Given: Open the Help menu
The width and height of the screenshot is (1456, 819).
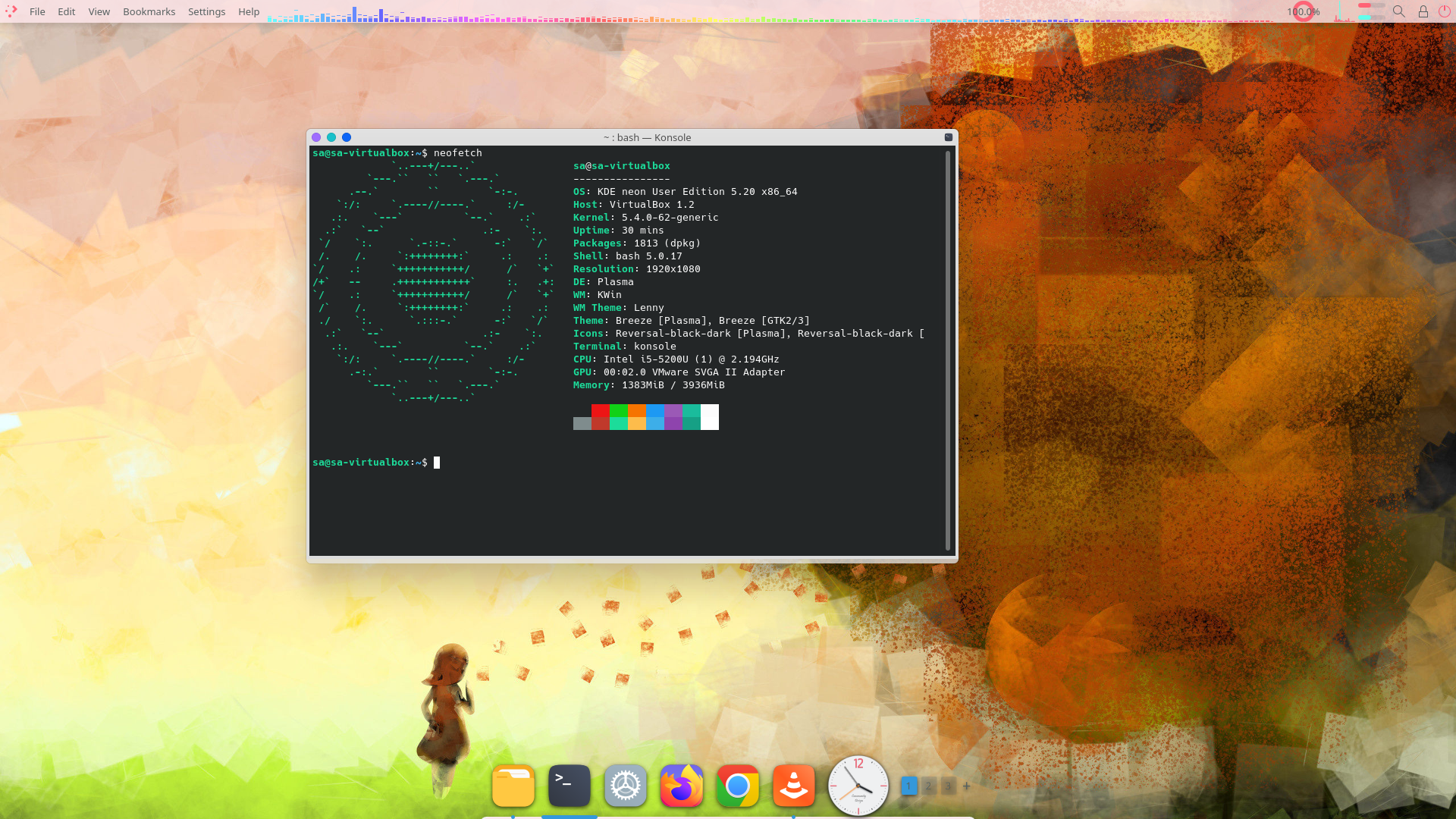Looking at the screenshot, I should [x=248, y=11].
